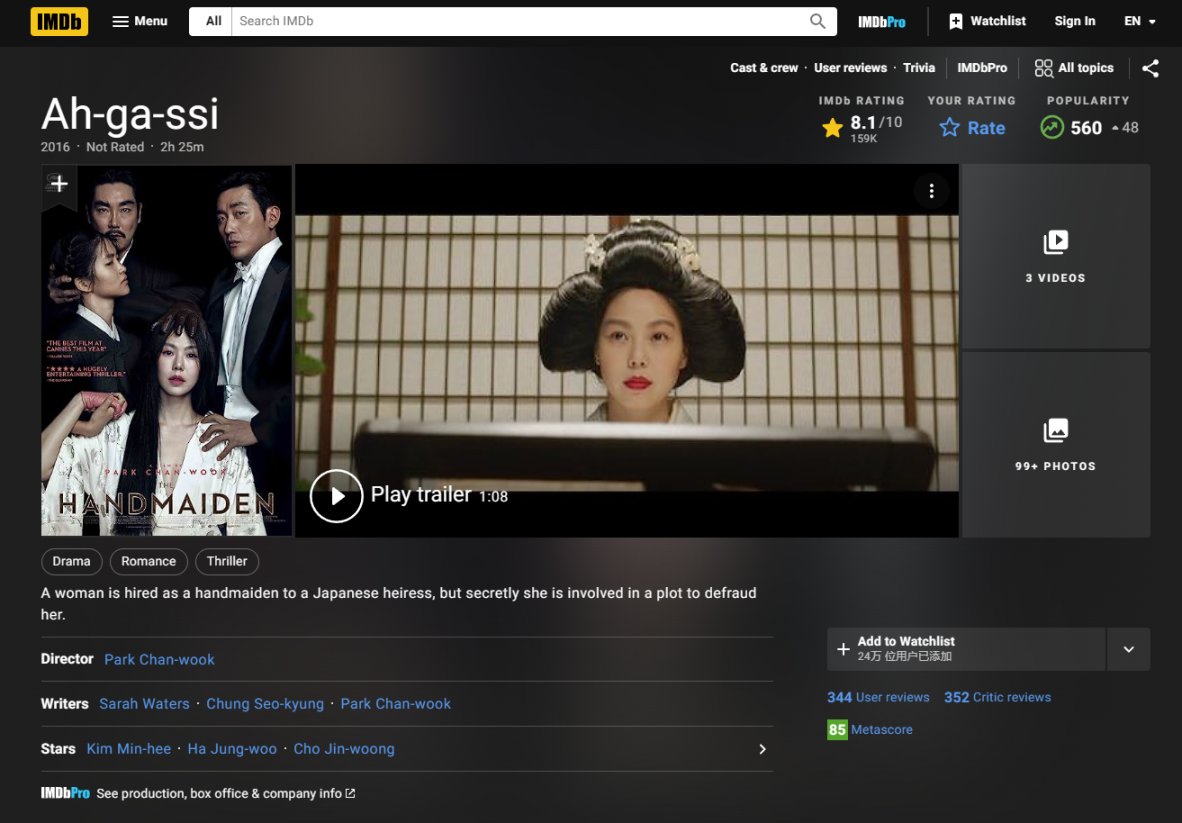Image resolution: width=1182 pixels, height=823 pixels.
Task: Open 352 Critic reviews
Action: [997, 698]
